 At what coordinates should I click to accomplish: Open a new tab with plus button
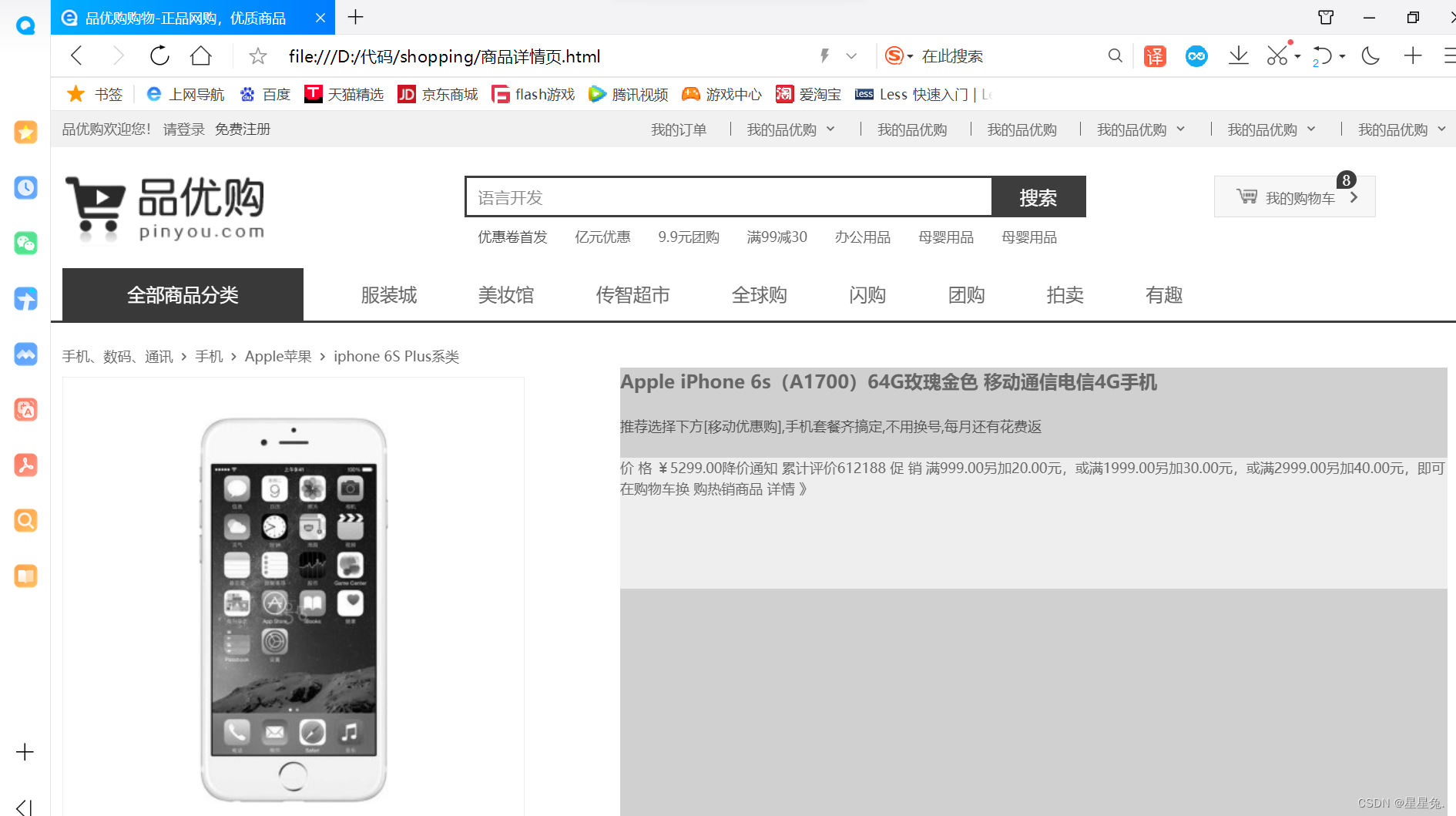point(355,17)
